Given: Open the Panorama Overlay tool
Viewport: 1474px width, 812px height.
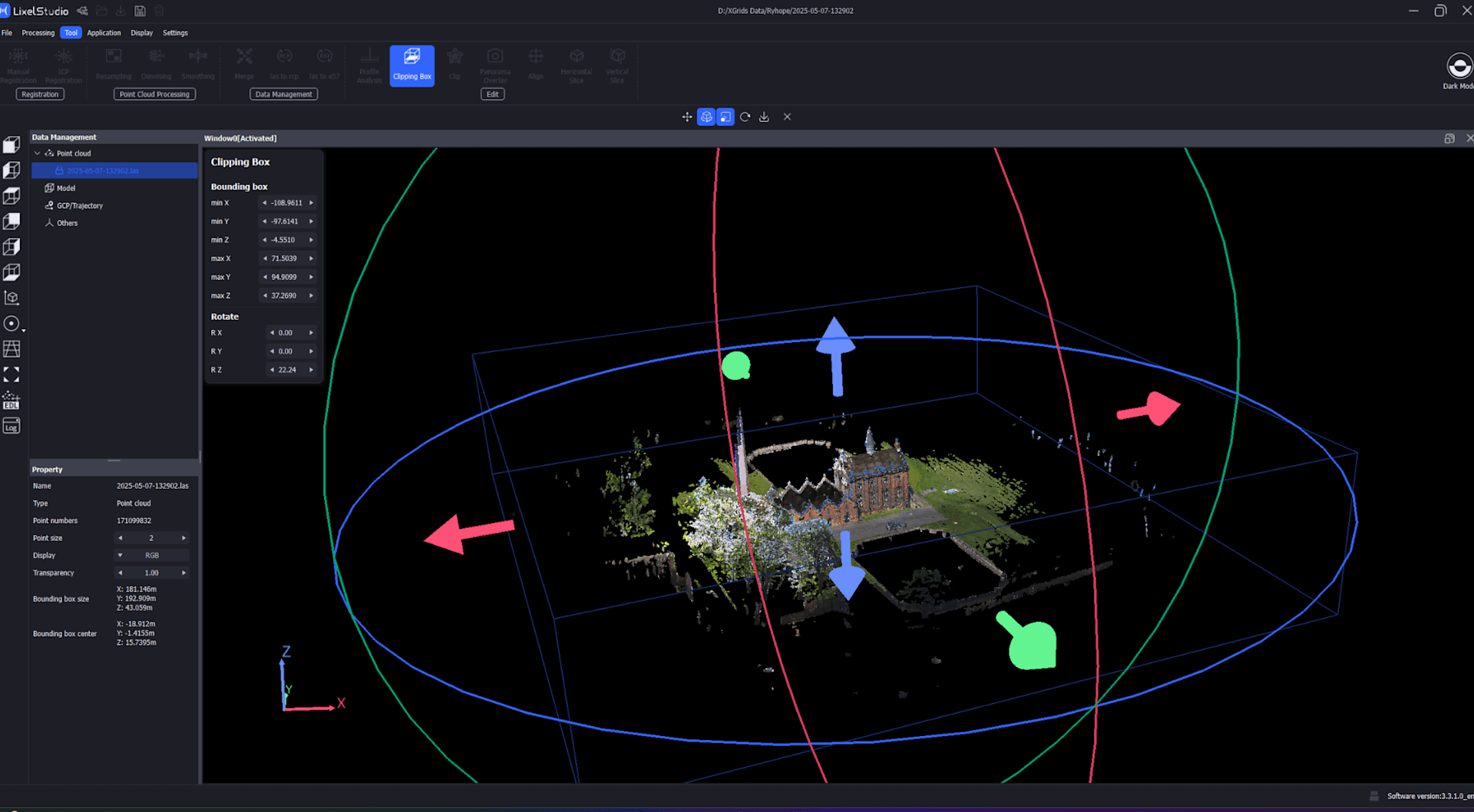Looking at the screenshot, I should pyautogui.click(x=495, y=65).
